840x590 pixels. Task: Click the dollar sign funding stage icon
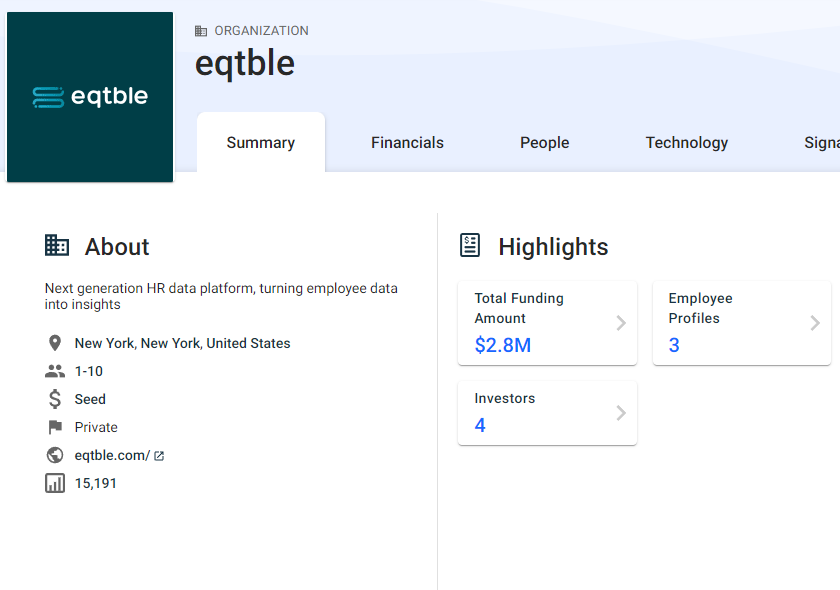coord(55,399)
